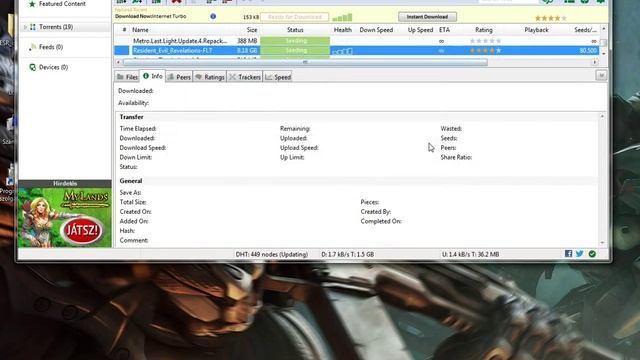Switch to the Files tab
The image size is (640, 360).
click(127, 77)
